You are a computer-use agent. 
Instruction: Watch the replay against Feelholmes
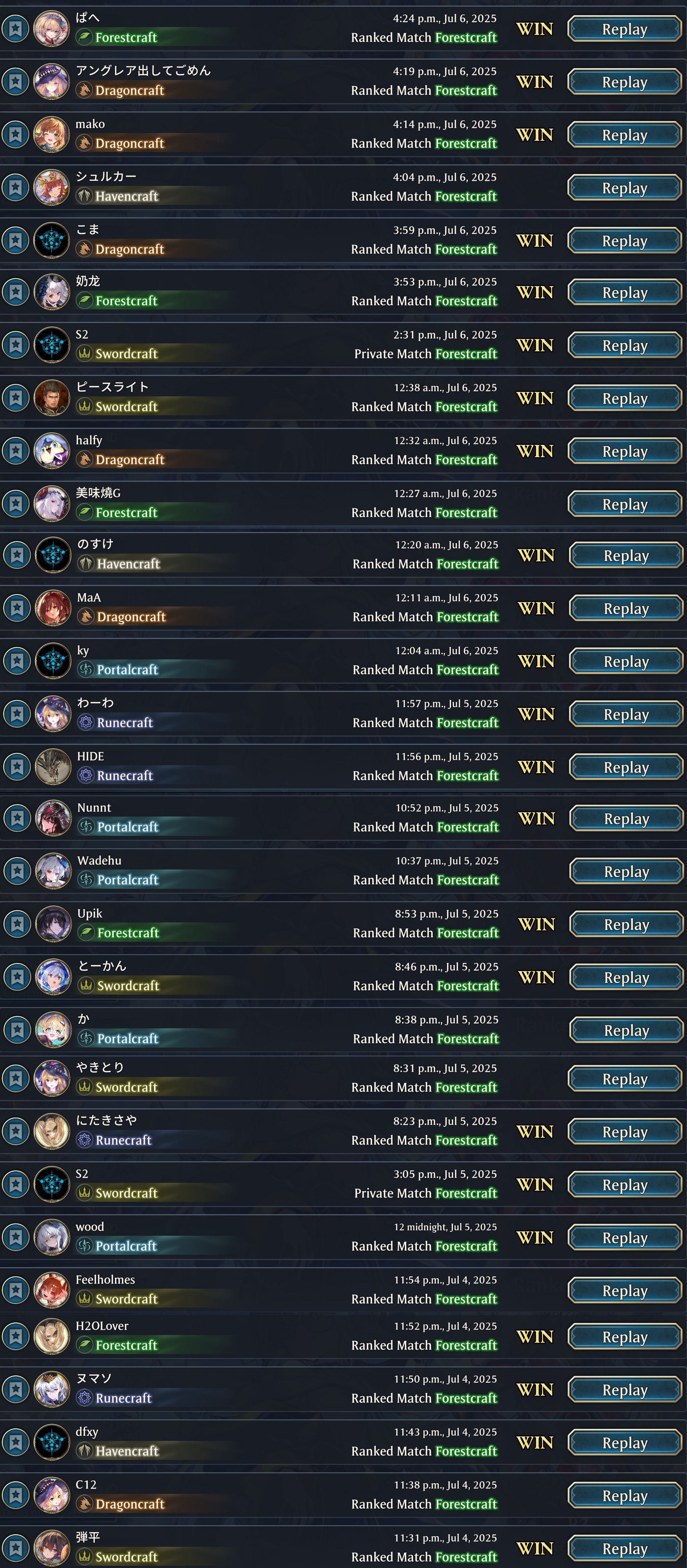(x=624, y=1290)
